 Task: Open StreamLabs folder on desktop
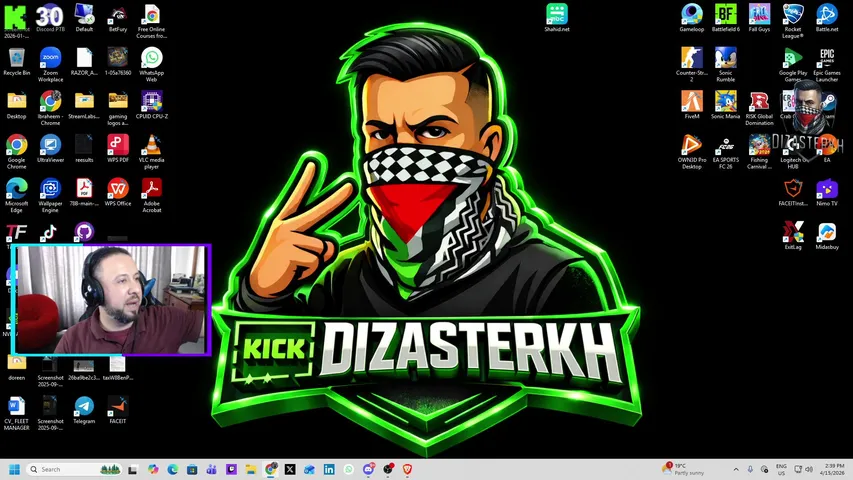84,105
